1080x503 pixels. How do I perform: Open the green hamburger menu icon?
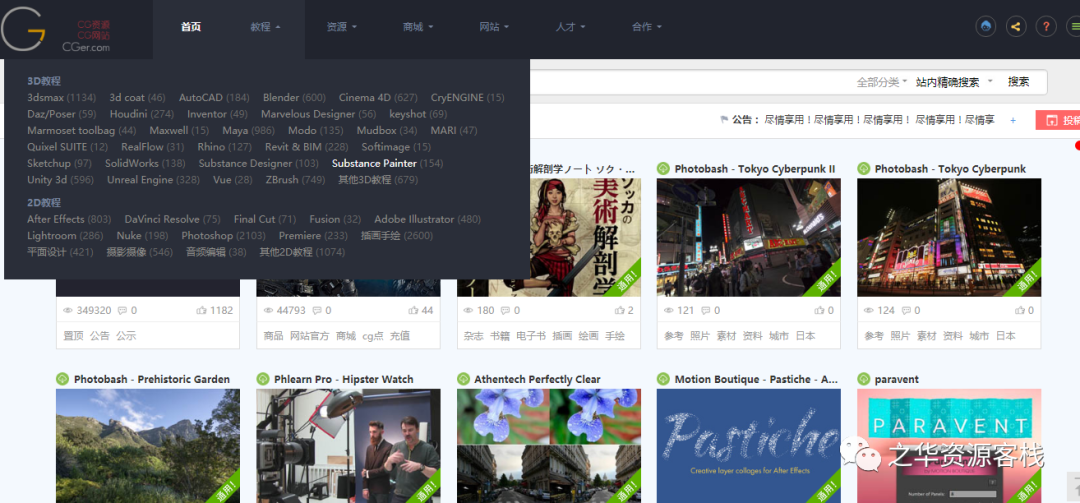click(x=1074, y=27)
